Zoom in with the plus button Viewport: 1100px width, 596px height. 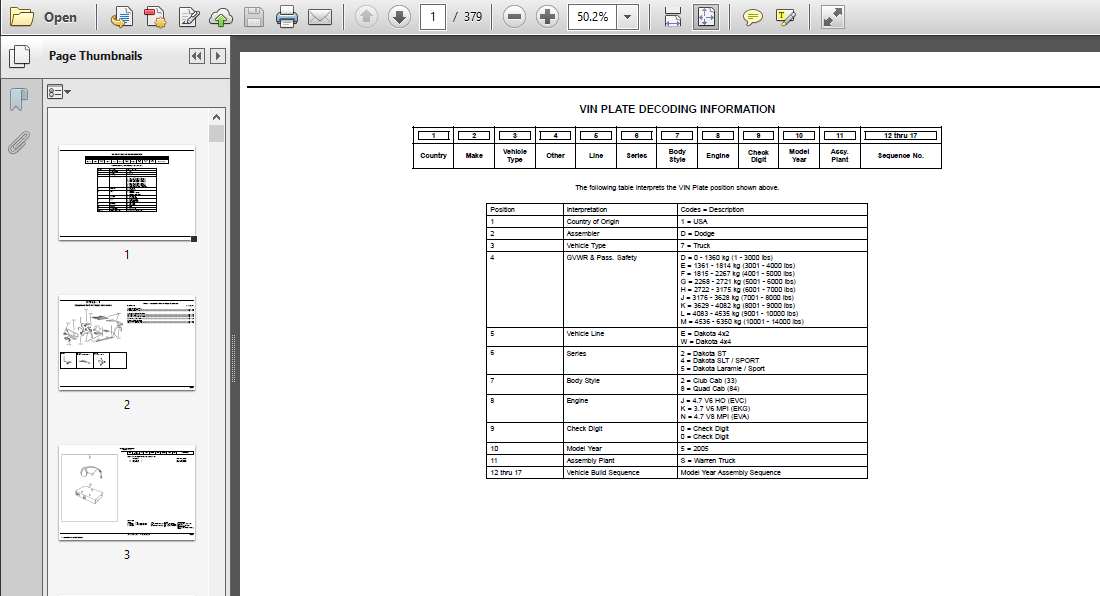point(547,17)
